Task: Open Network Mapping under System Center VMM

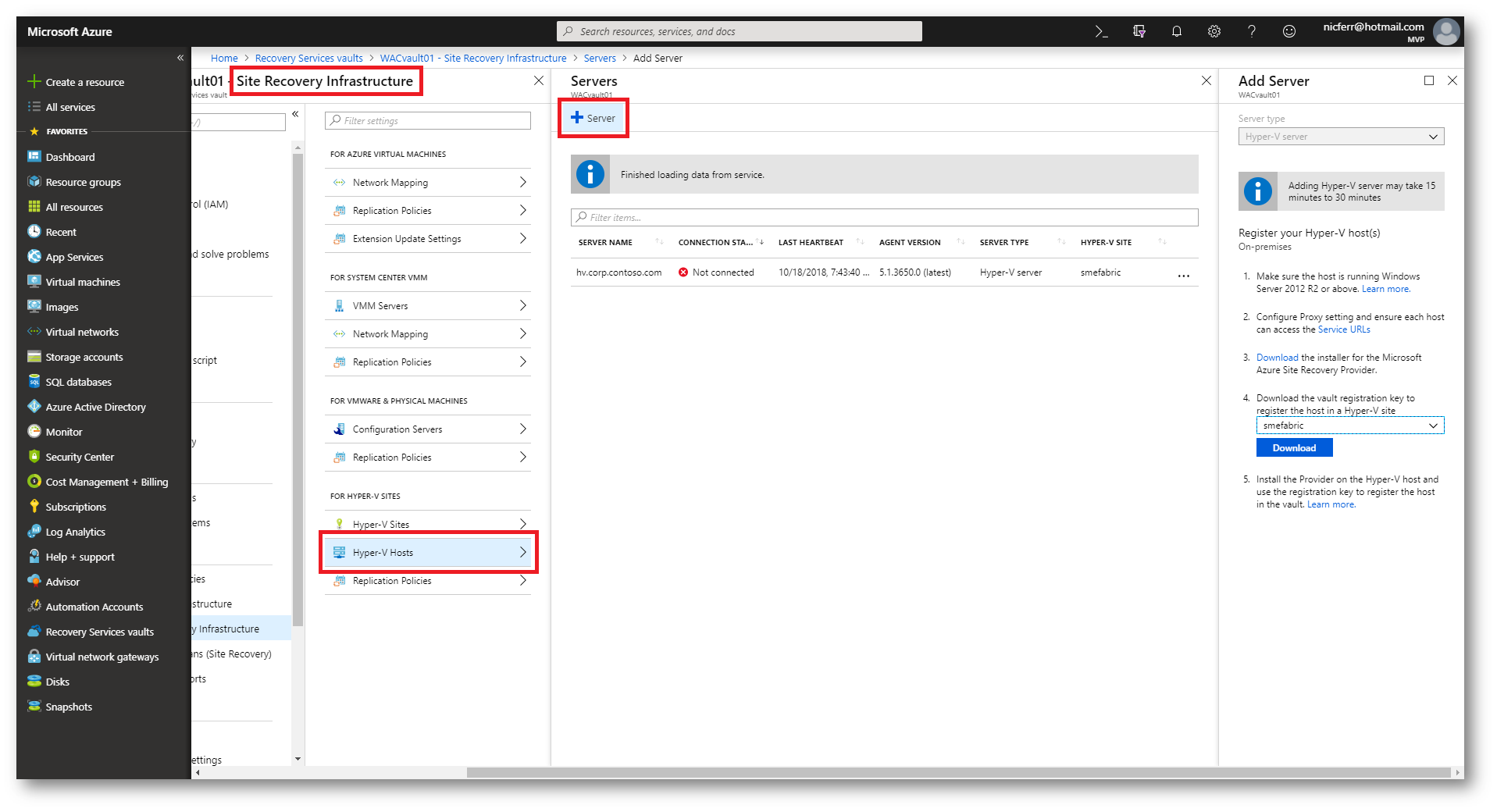Action: pyautogui.click(x=428, y=334)
